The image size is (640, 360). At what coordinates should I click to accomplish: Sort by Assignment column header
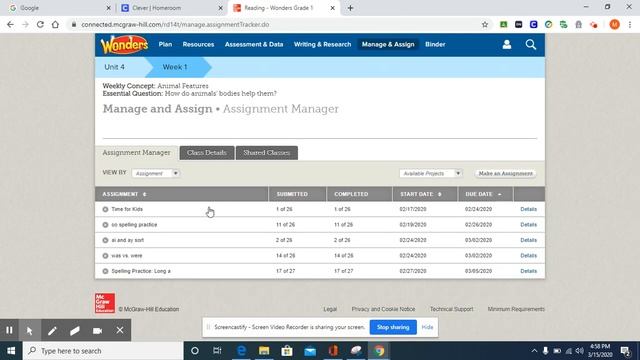(x=124, y=194)
